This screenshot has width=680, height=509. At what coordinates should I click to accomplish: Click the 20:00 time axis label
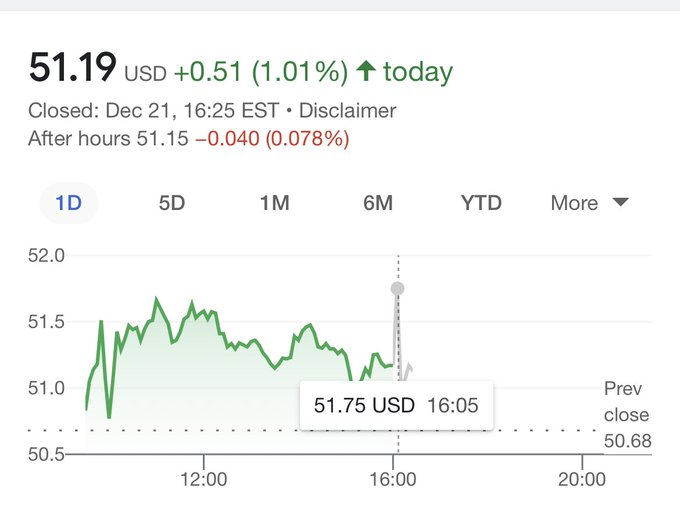(x=582, y=480)
